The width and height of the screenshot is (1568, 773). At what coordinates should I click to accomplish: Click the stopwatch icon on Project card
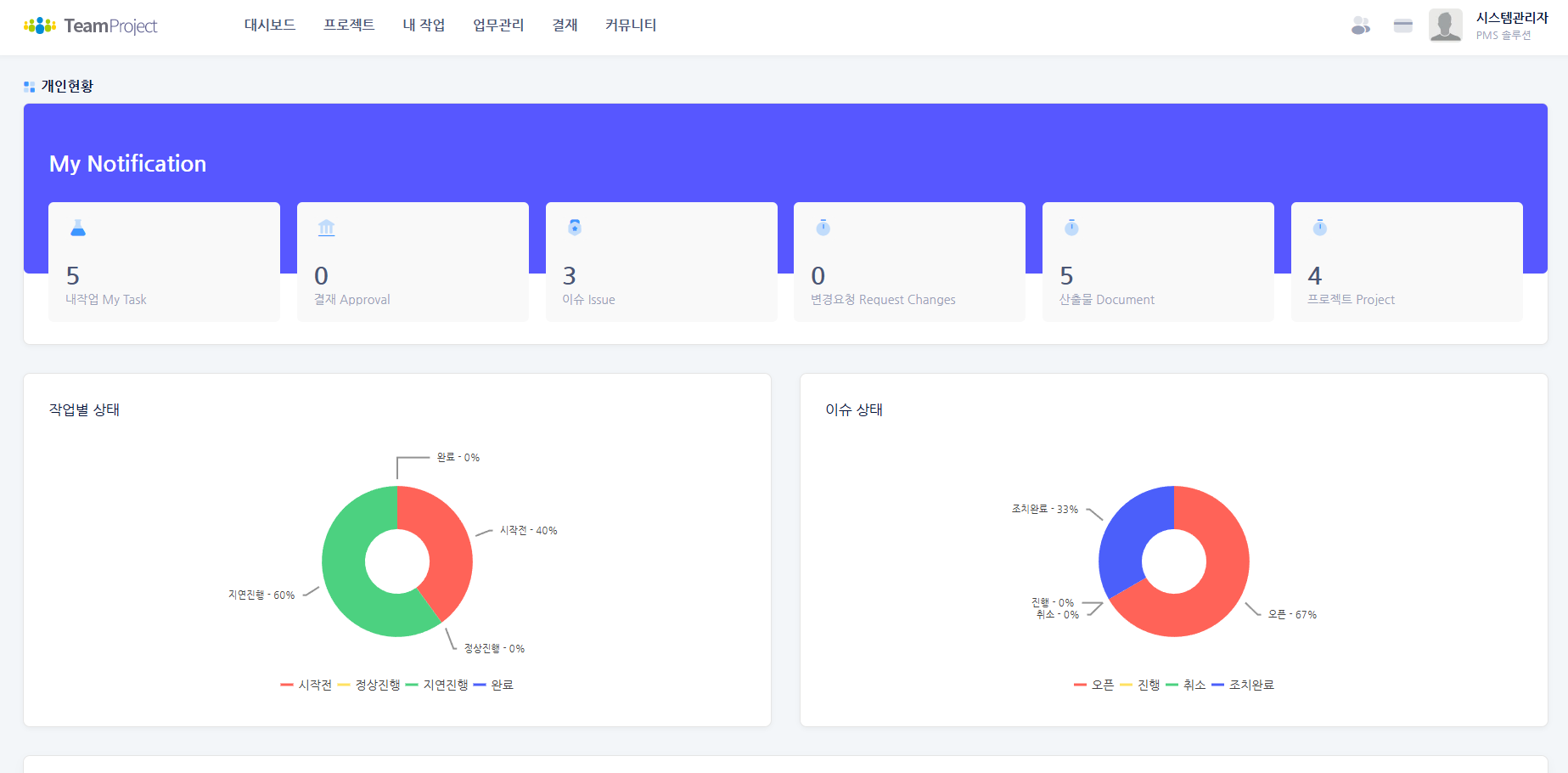[x=1319, y=227]
